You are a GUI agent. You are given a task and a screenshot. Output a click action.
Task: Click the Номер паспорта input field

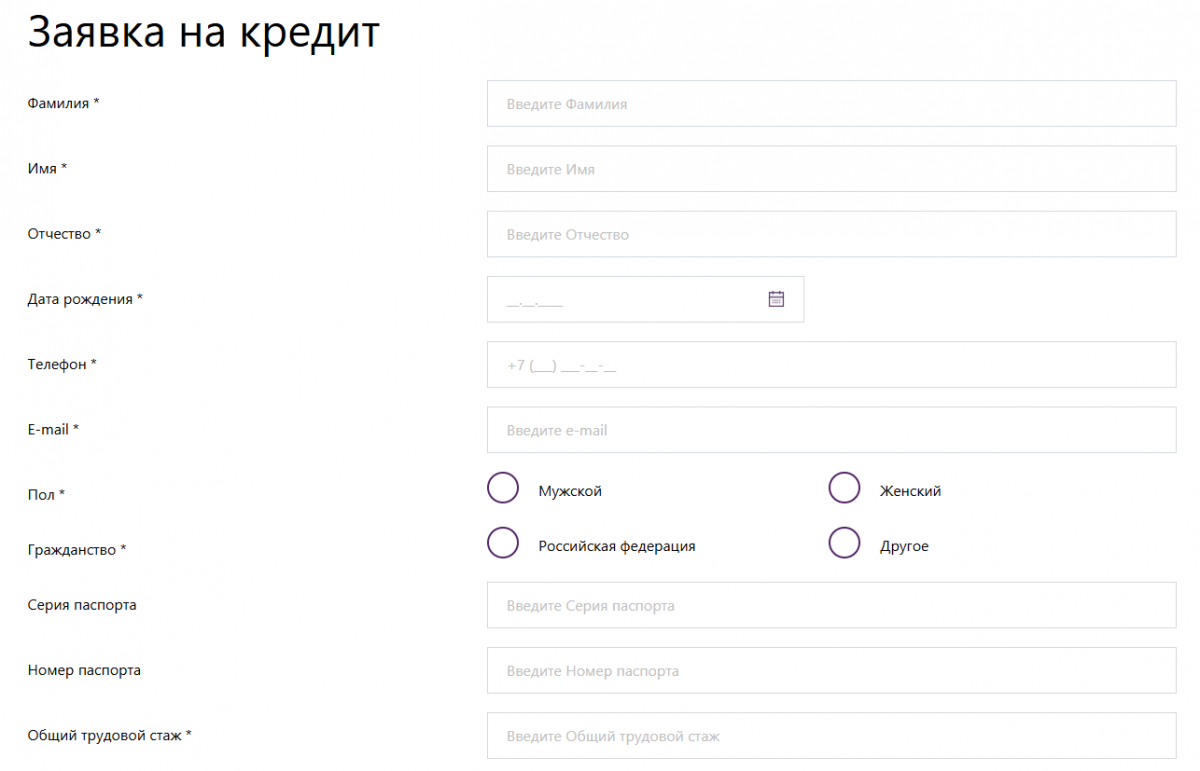(831, 670)
